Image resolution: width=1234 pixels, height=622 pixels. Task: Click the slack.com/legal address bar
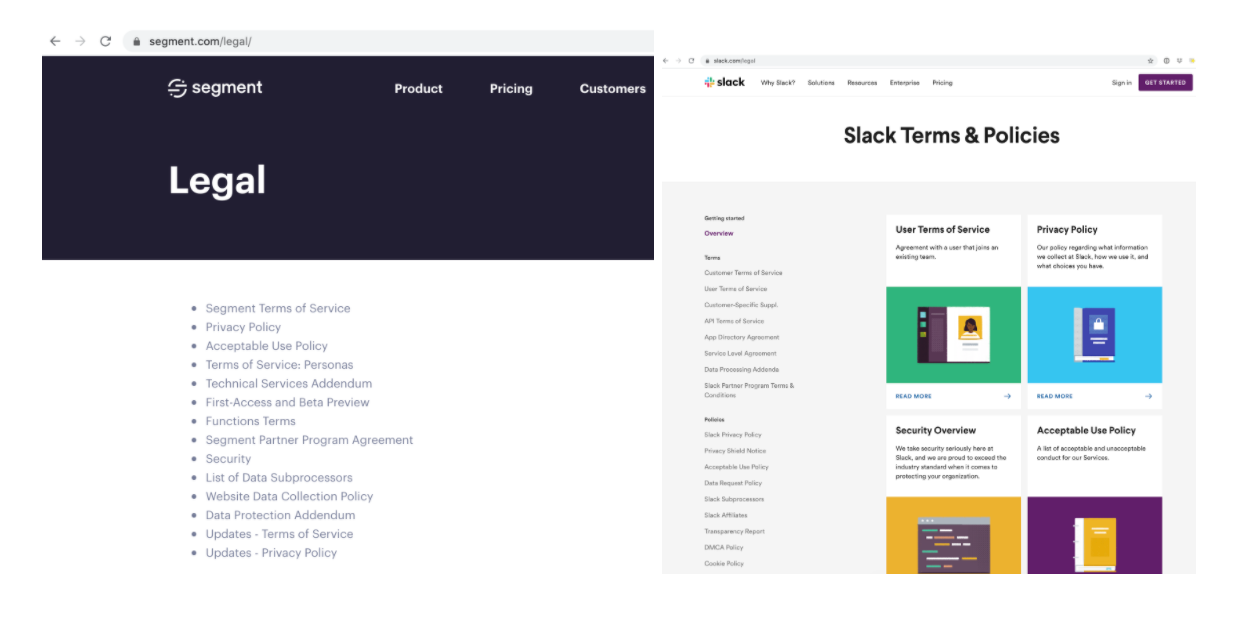(x=928, y=61)
